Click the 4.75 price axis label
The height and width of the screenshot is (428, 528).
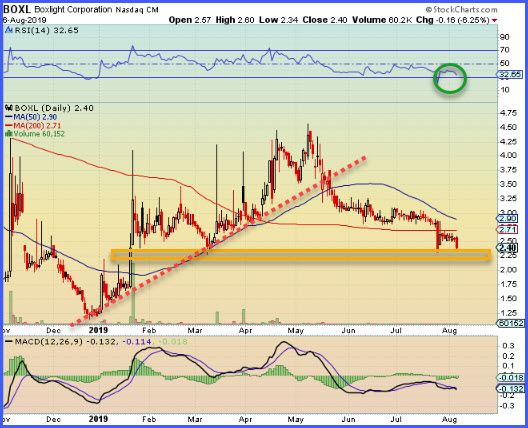tap(507, 113)
